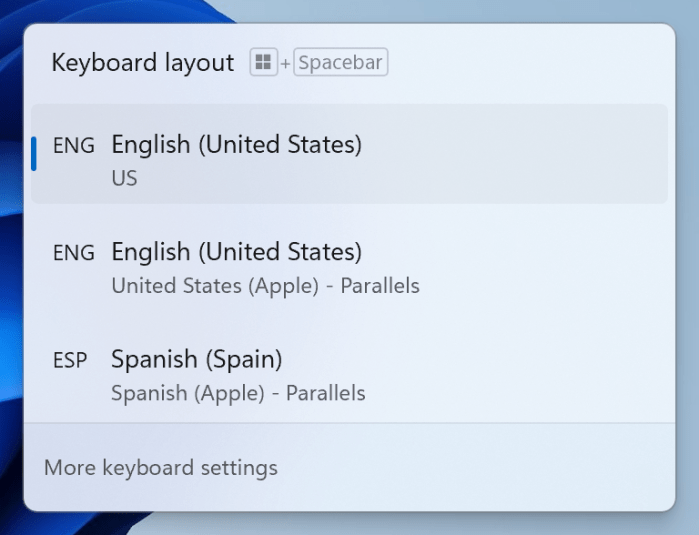
Task: Click the ESP language code
Action: (72, 360)
